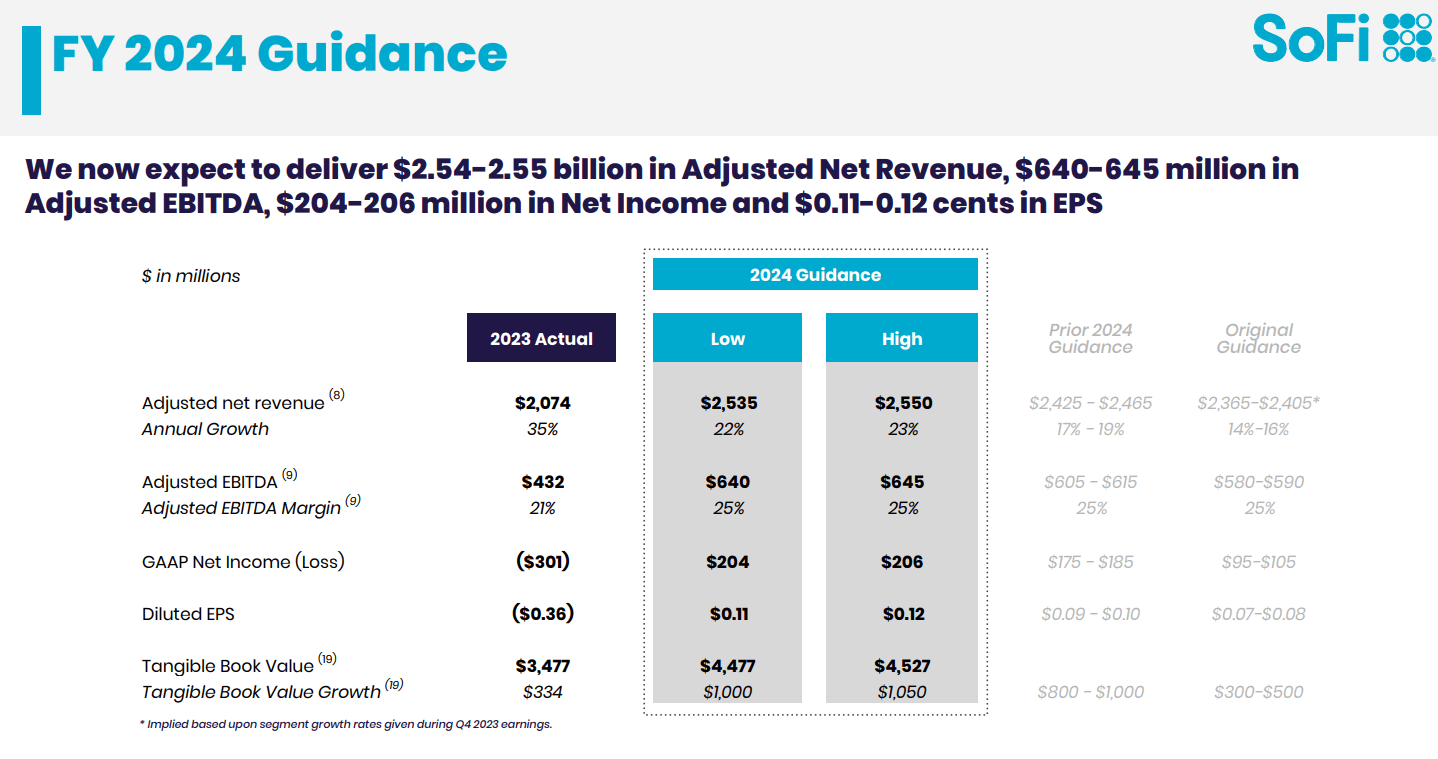This screenshot has height=759, width=1438.
Task: Click the Prior 2024 Guidance heading
Action: [1090, 338]
